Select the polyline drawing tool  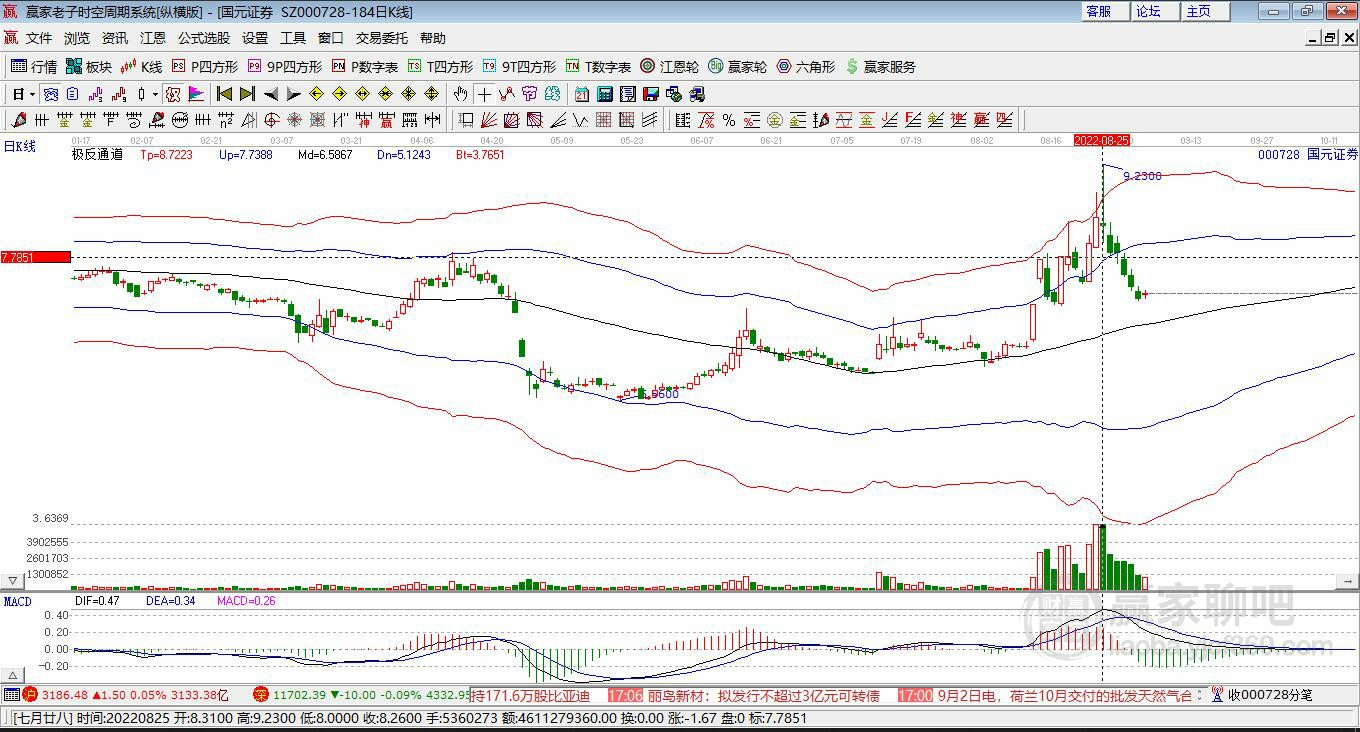click(x=507, y=94)
